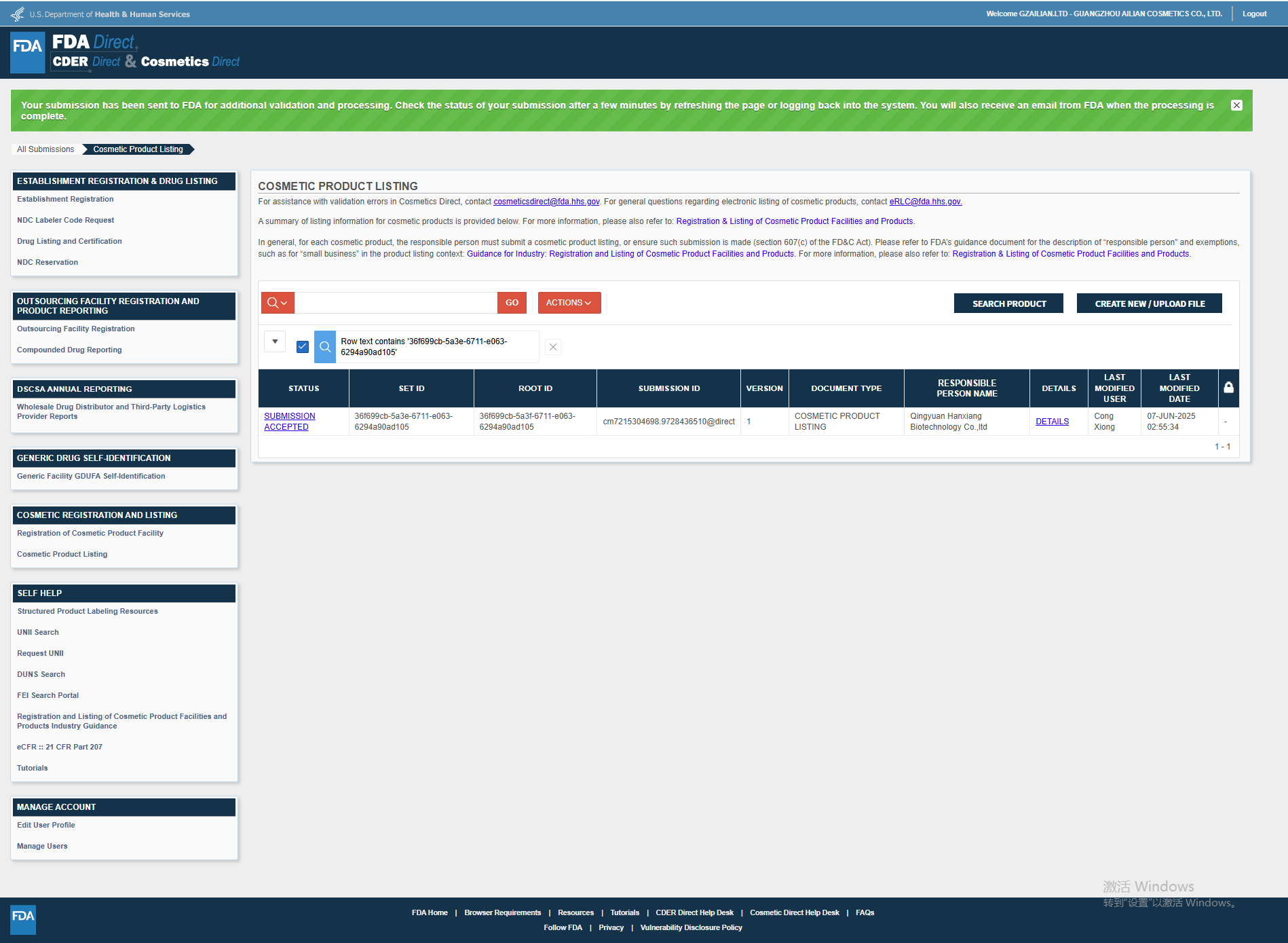Click into the search text field
This screenshot has width=1288, height=943.
[396, 303]
